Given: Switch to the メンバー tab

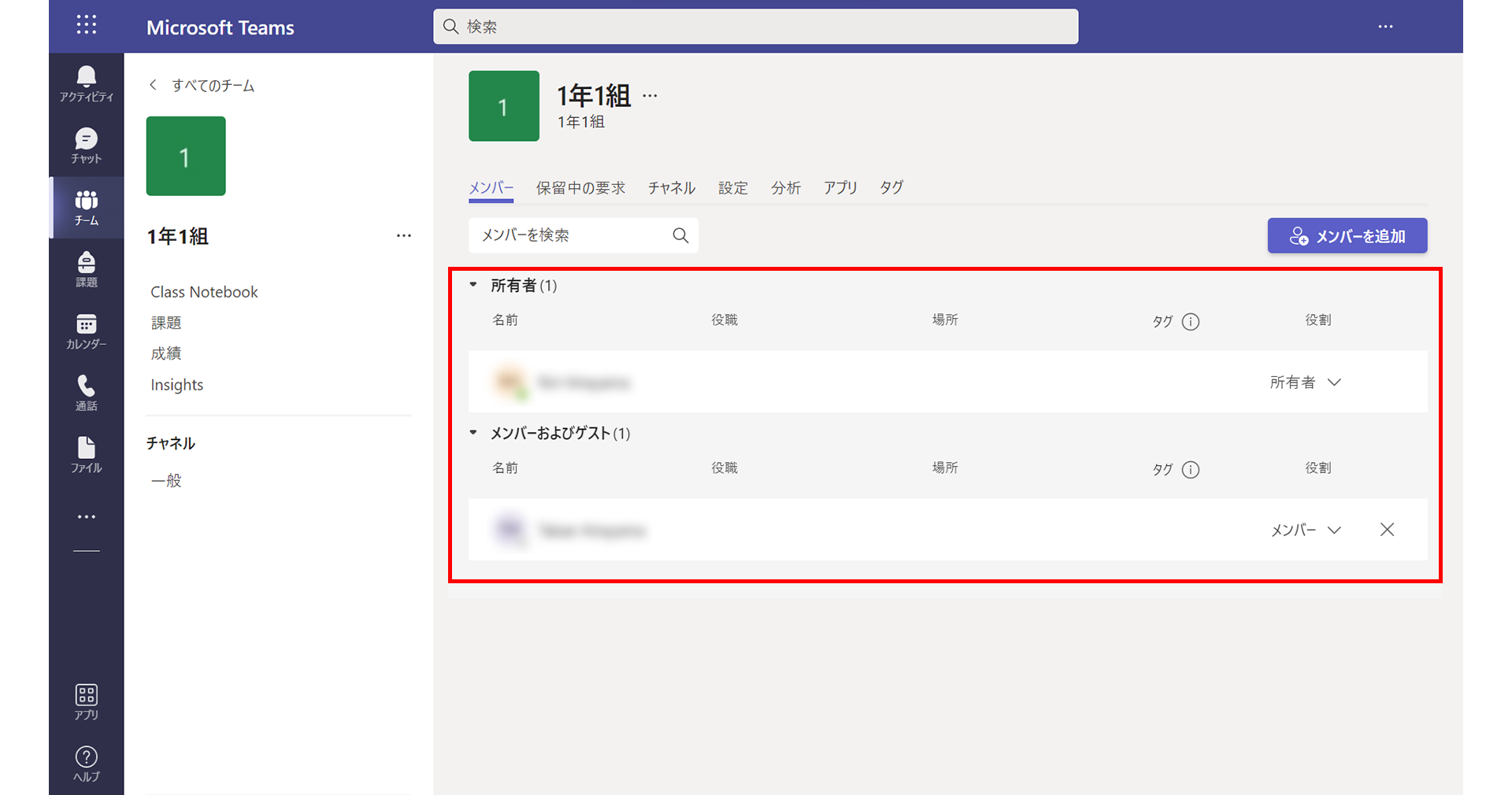Looking at the screenshot, I should pos(491,188).
